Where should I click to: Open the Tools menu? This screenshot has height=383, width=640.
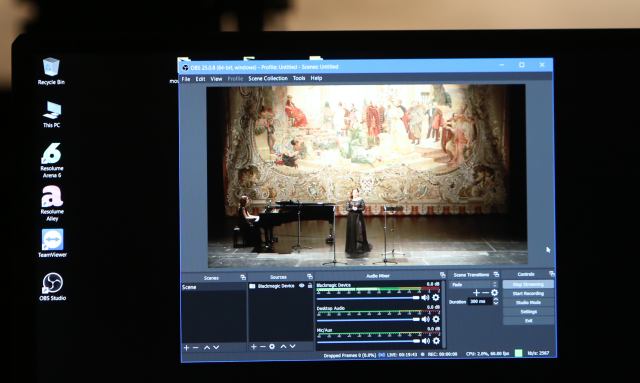299,78
